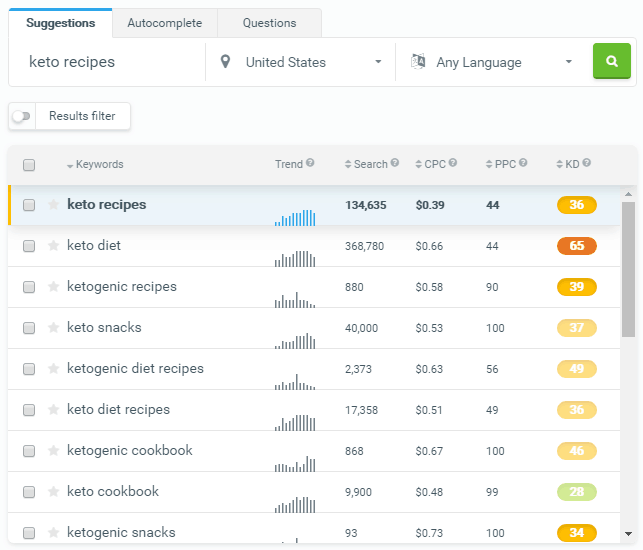
Task: Toggle the Results filter switch
Action: pos(20,116)
